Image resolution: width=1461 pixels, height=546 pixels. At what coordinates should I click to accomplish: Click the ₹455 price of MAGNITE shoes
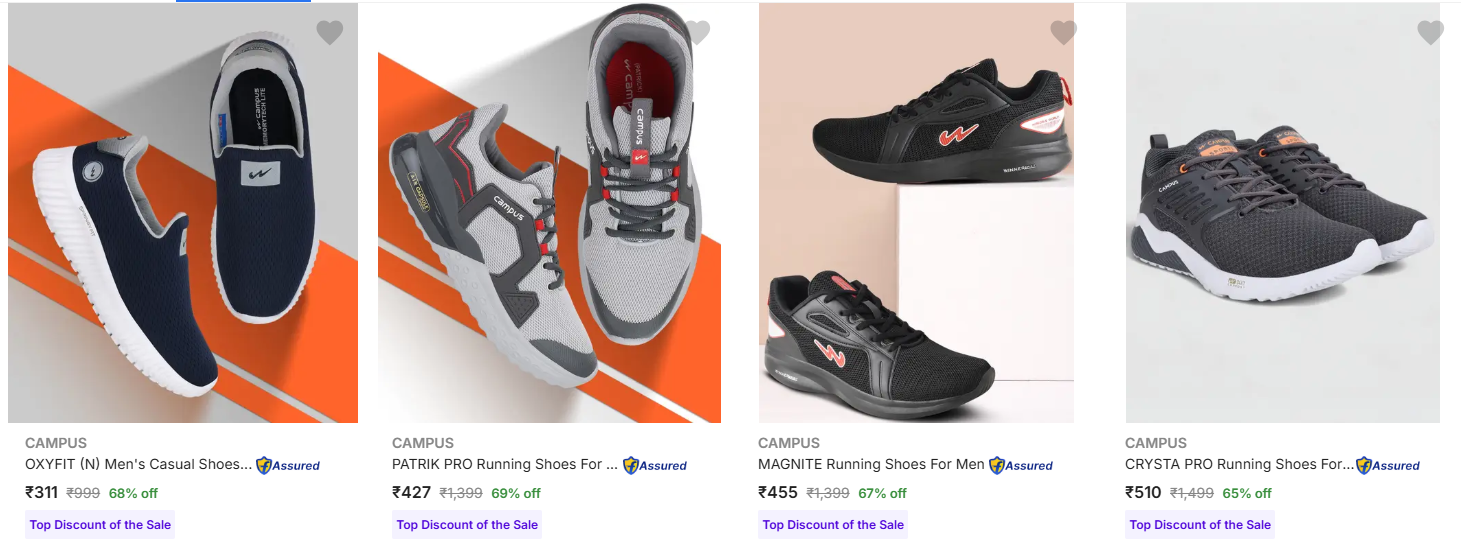pyautogui.click(x=778, y=492)
